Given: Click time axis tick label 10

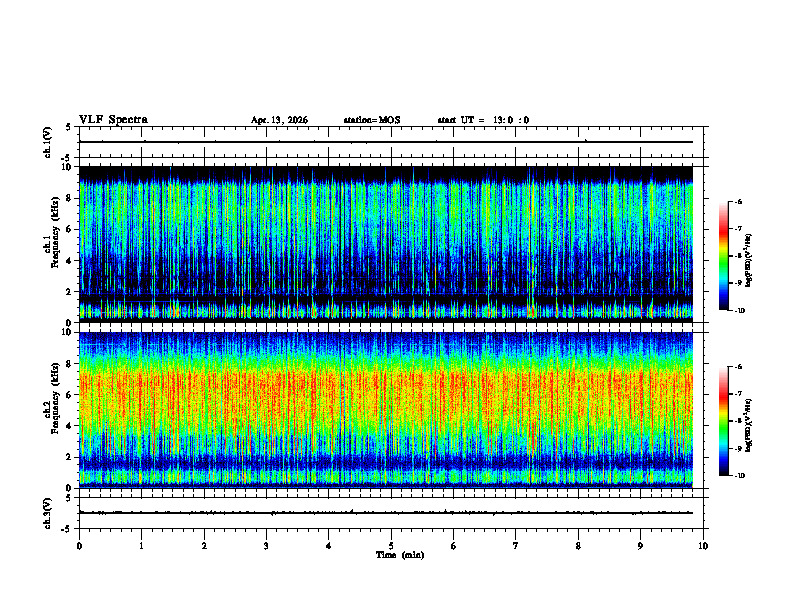Looking at the screenshot, I should (703, 546).
